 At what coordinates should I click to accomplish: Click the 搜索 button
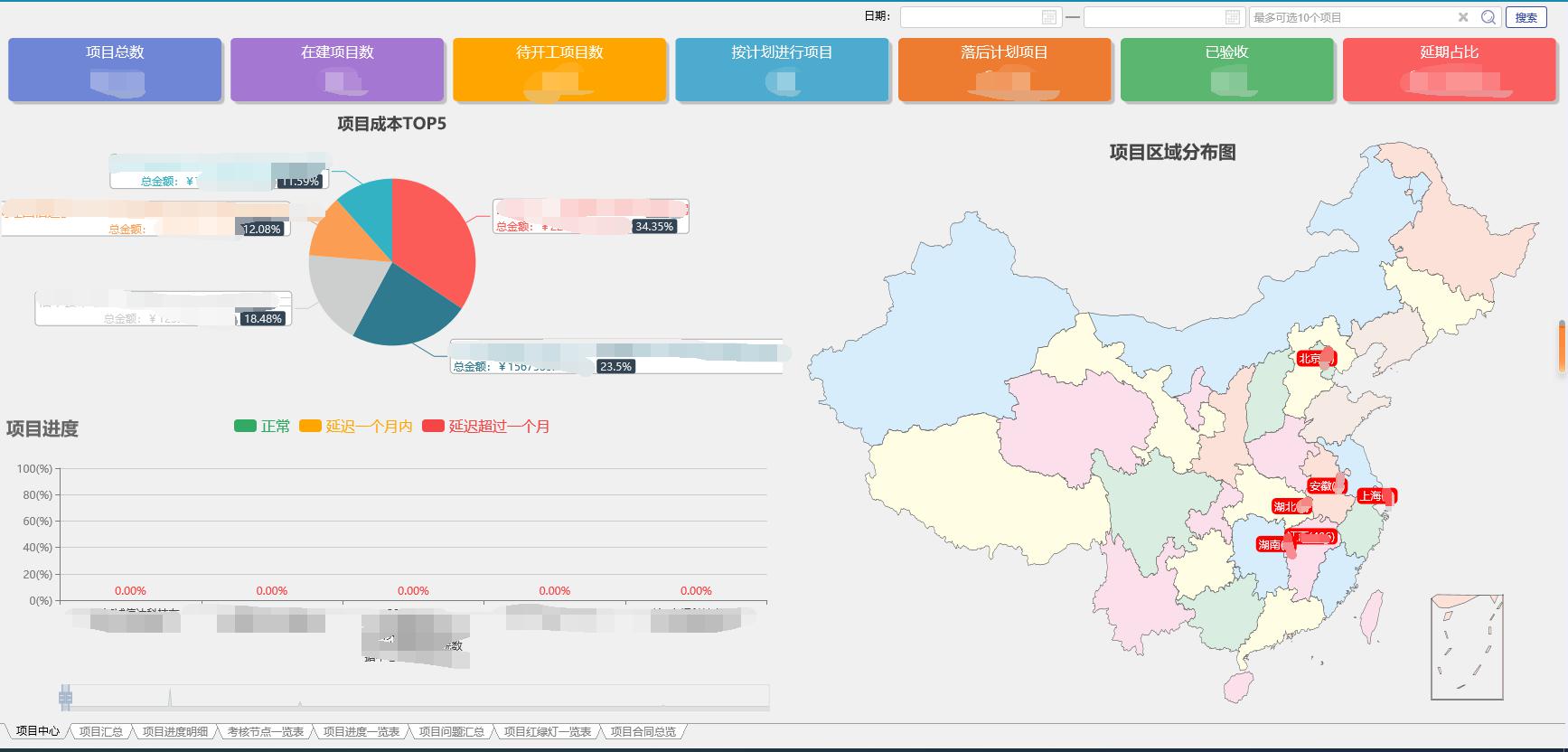(1526, 17)
